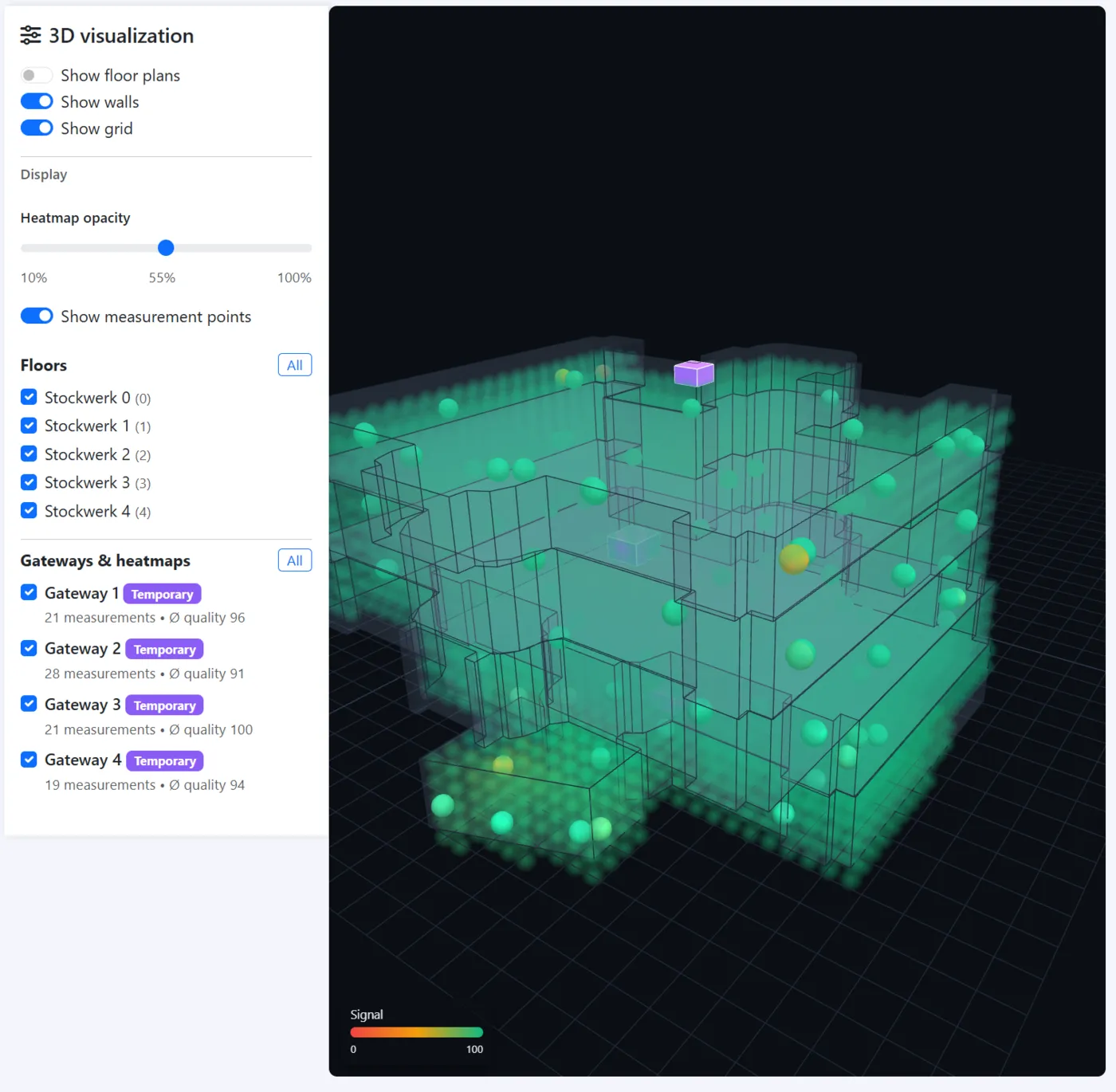Click the Temporary badge of Gateway 2

(x=164, y=650)
